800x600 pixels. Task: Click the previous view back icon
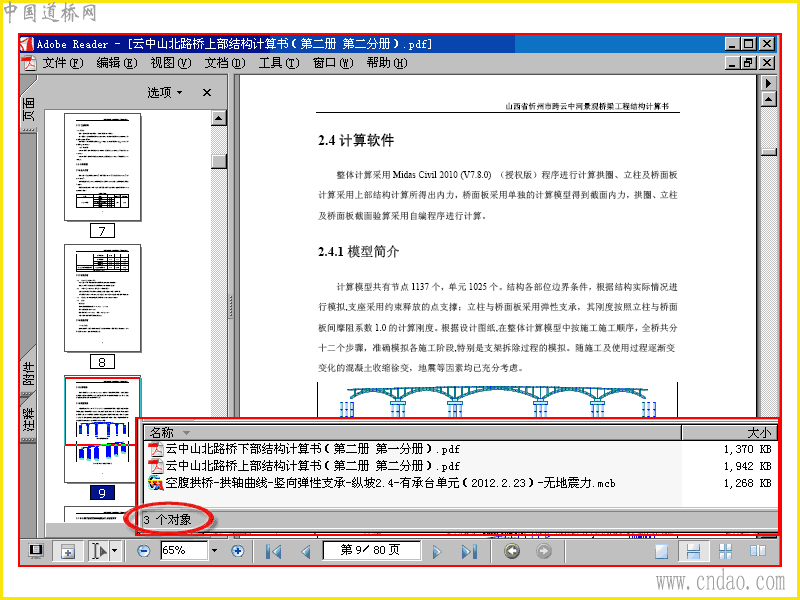pos(512,551)
